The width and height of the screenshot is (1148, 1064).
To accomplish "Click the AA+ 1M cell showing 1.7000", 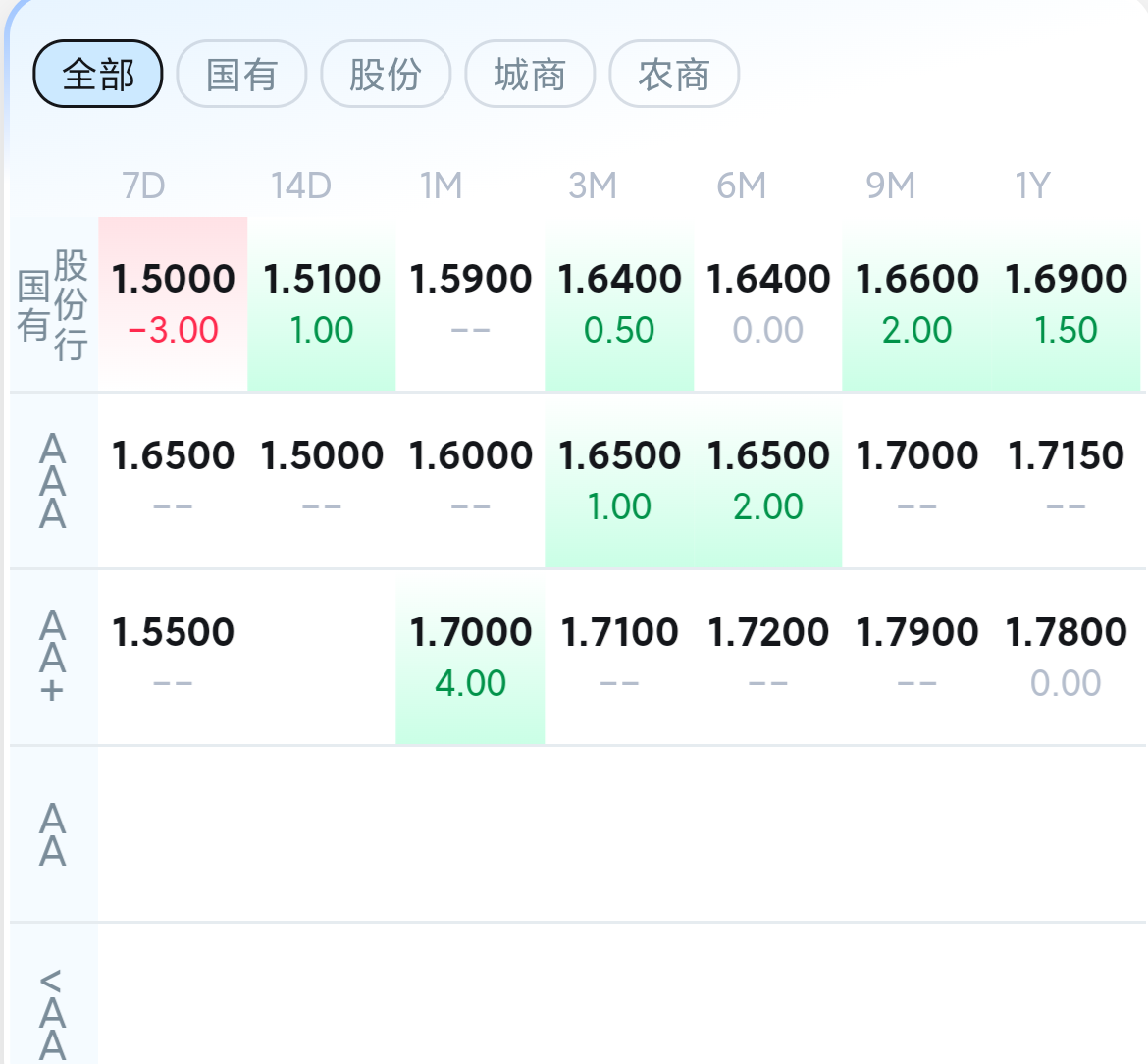I will point(470,658).
